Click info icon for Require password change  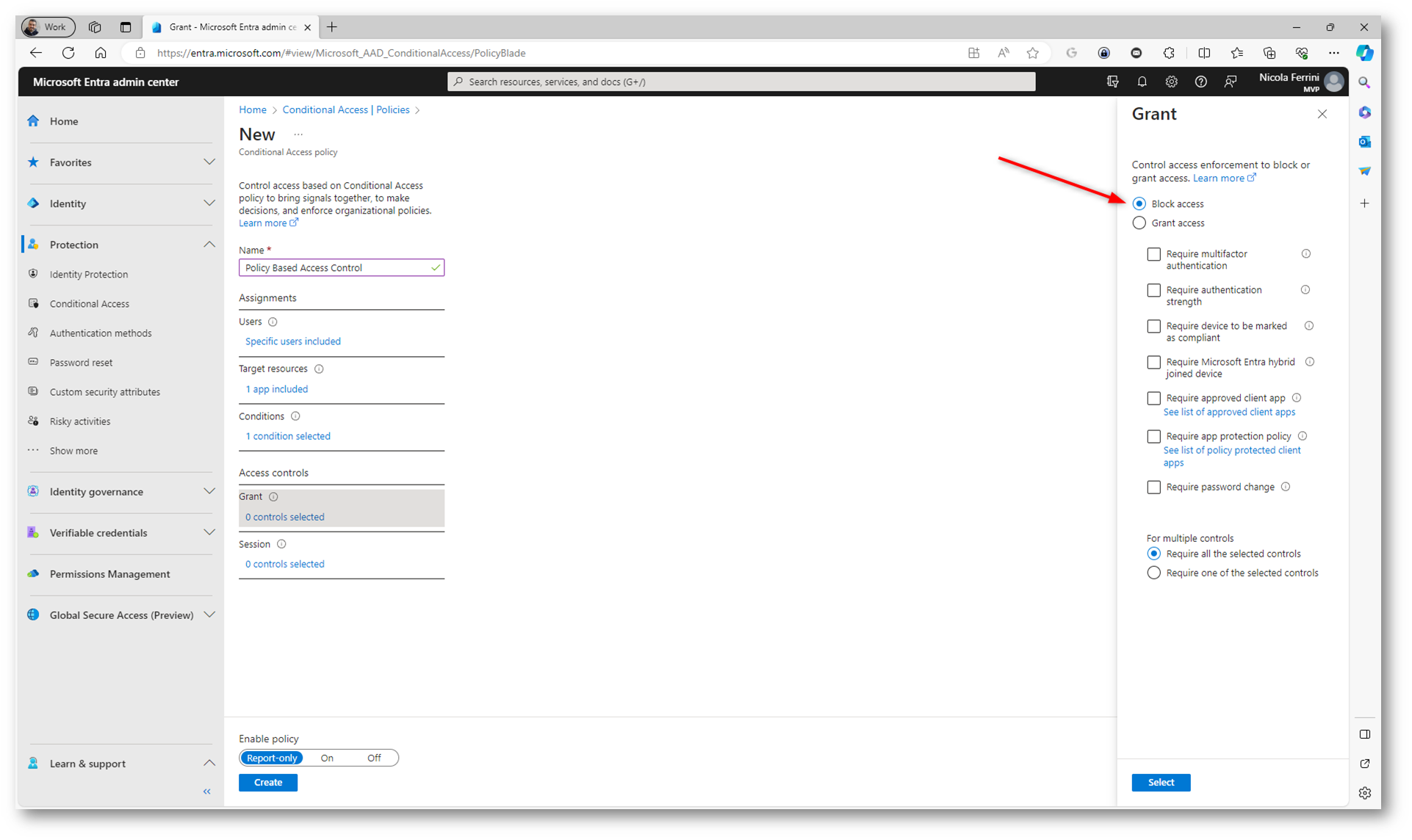[1286, 487]
